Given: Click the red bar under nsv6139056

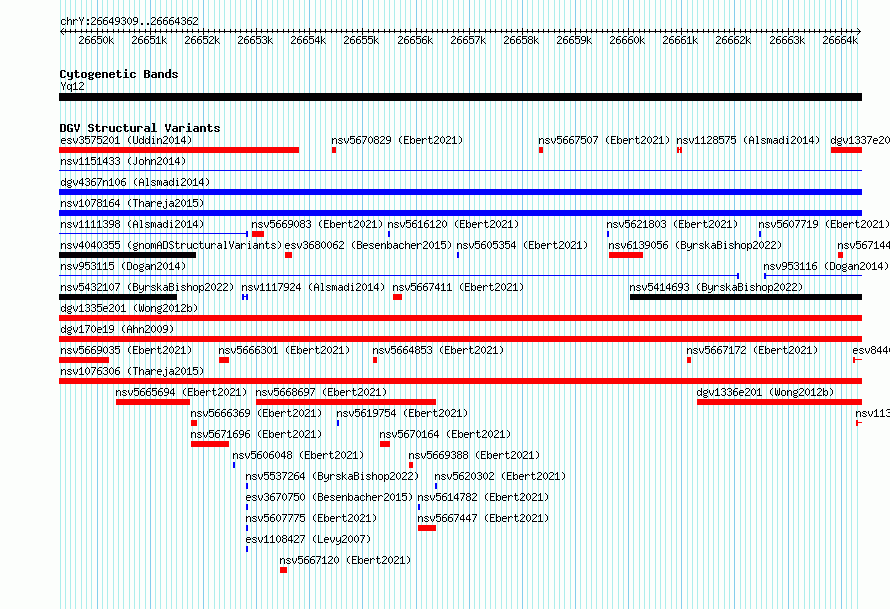Looking at the screenshot, I should tap(626, 255).
